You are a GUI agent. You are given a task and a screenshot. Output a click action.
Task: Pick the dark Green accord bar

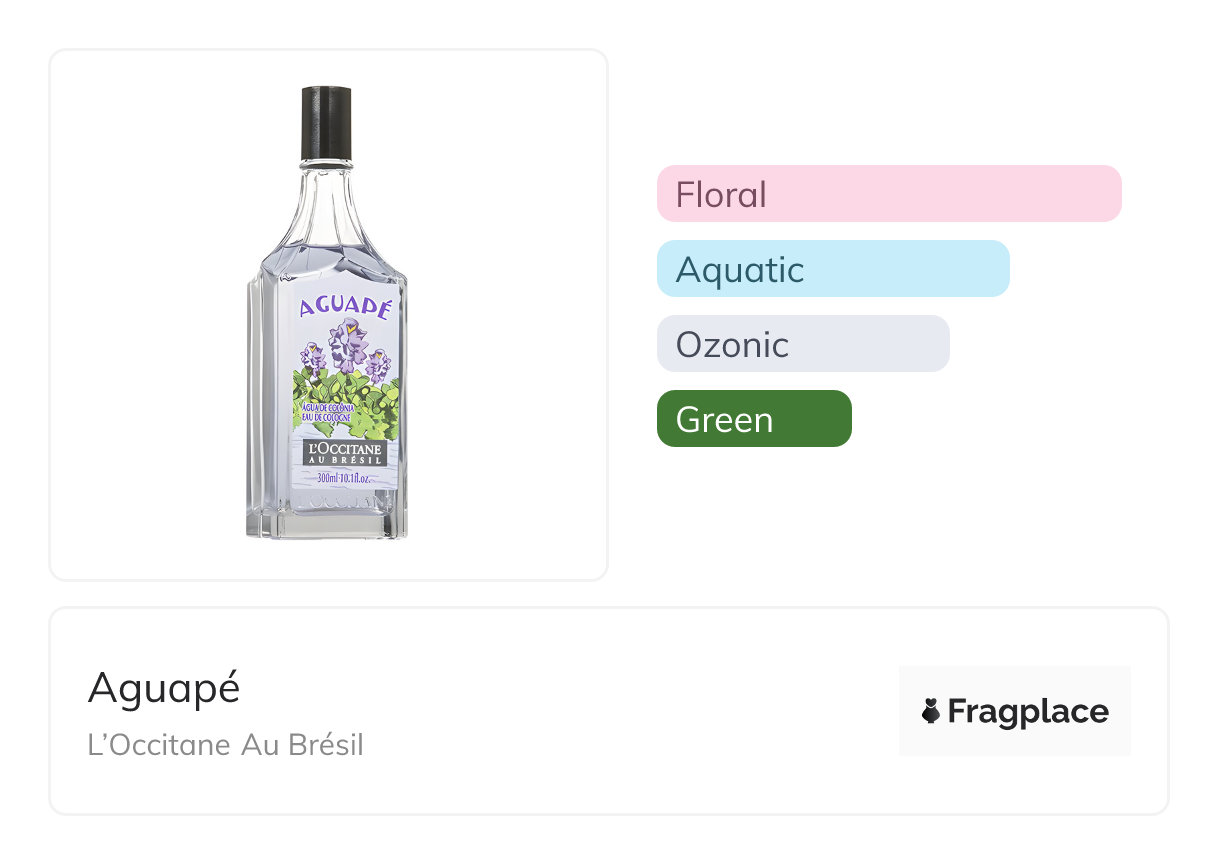[753, 418]
